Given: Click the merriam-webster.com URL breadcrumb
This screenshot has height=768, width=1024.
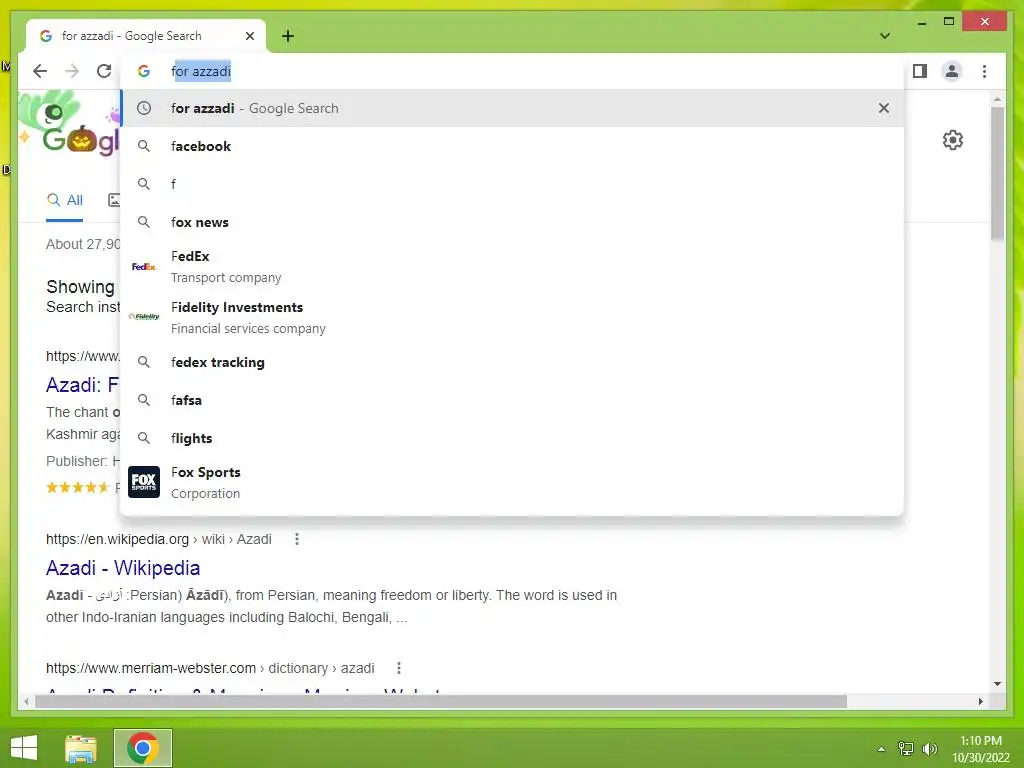Looking at the screenshot, I should tap(210, 667).
